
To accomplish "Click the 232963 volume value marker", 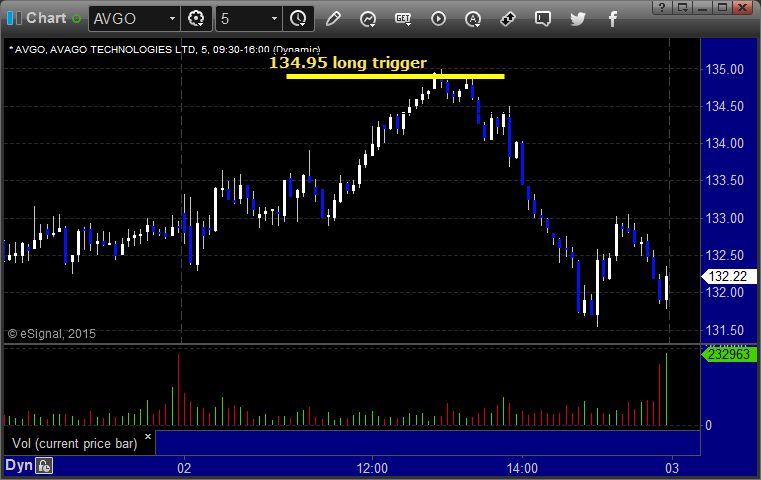I will click(729, 354).
